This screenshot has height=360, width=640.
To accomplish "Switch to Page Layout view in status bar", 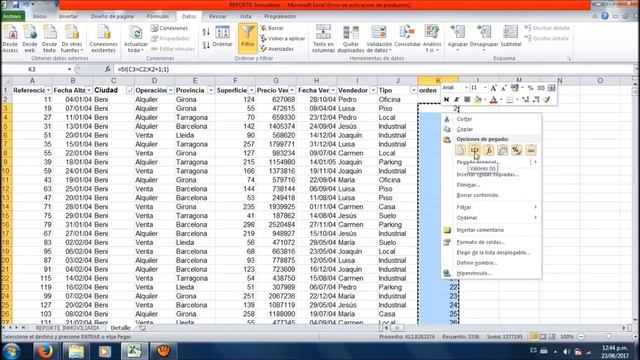I will [543, 337].
